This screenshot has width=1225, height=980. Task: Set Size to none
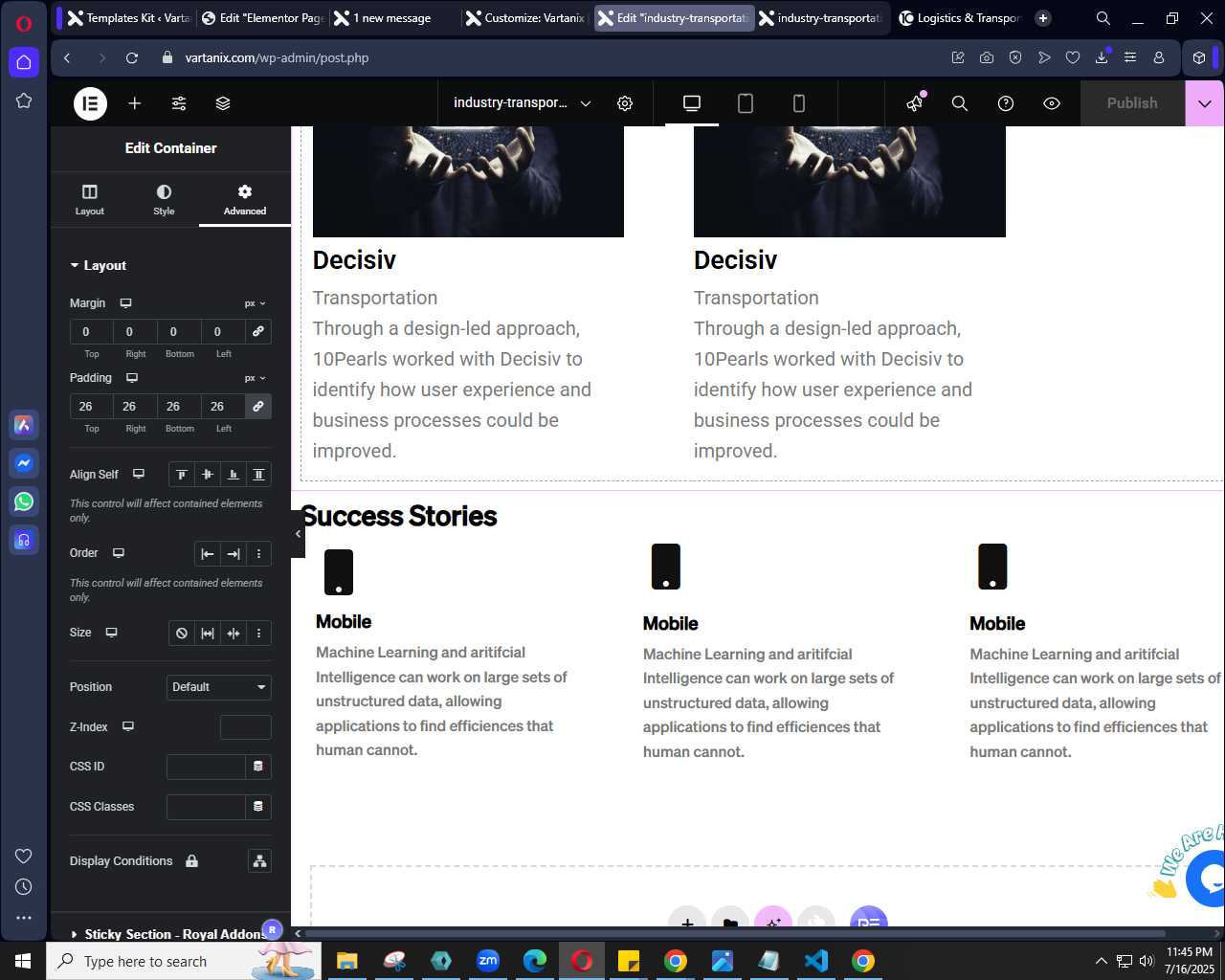(182, 634)
